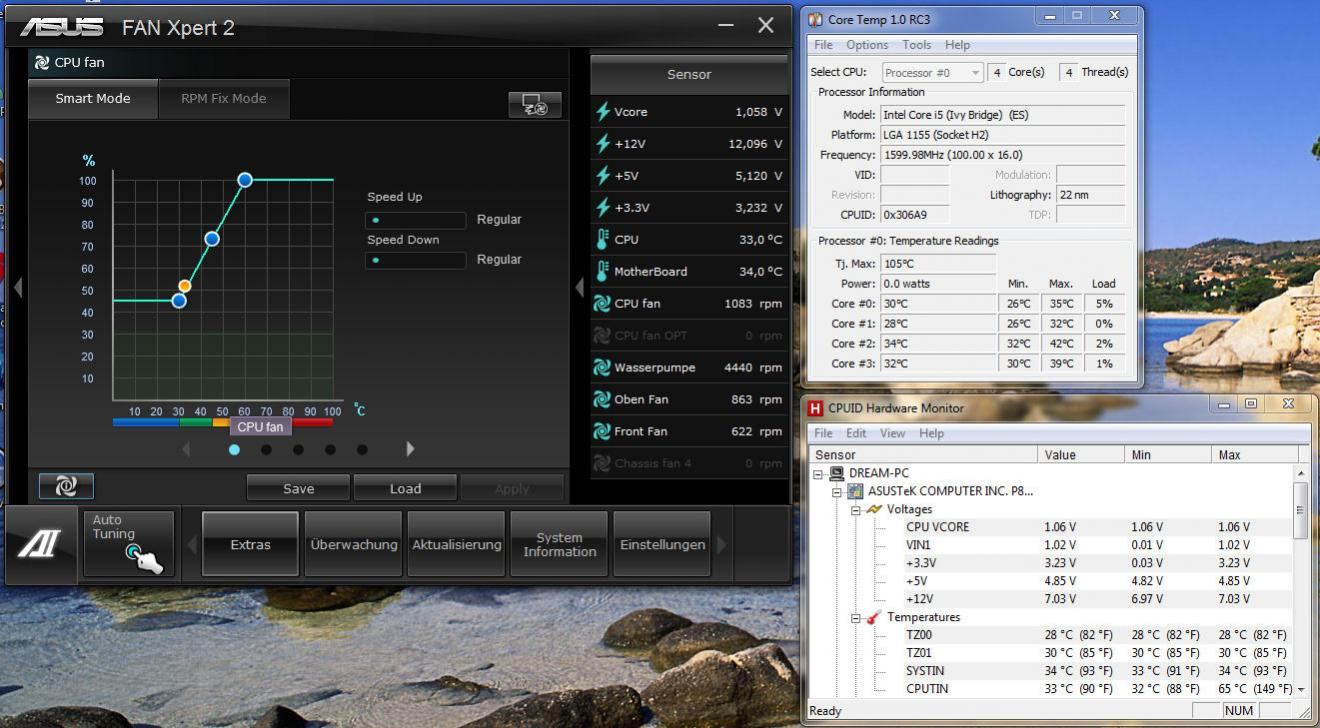Open the Einstellungen section
Image resolution: width=1320 pixels, height=728 pixels.
[661, 545]
